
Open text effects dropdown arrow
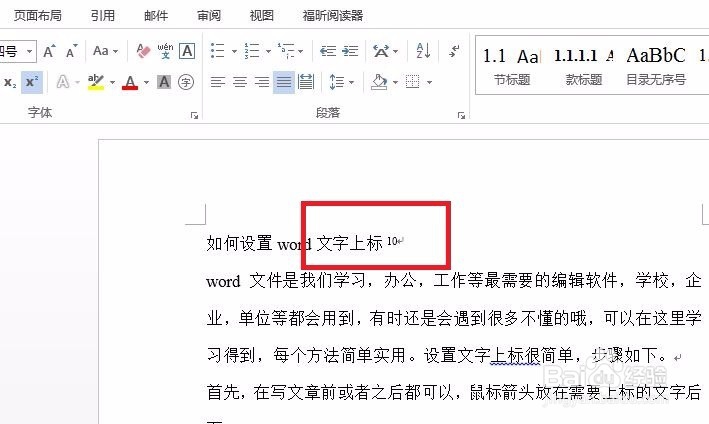point(77,83)
